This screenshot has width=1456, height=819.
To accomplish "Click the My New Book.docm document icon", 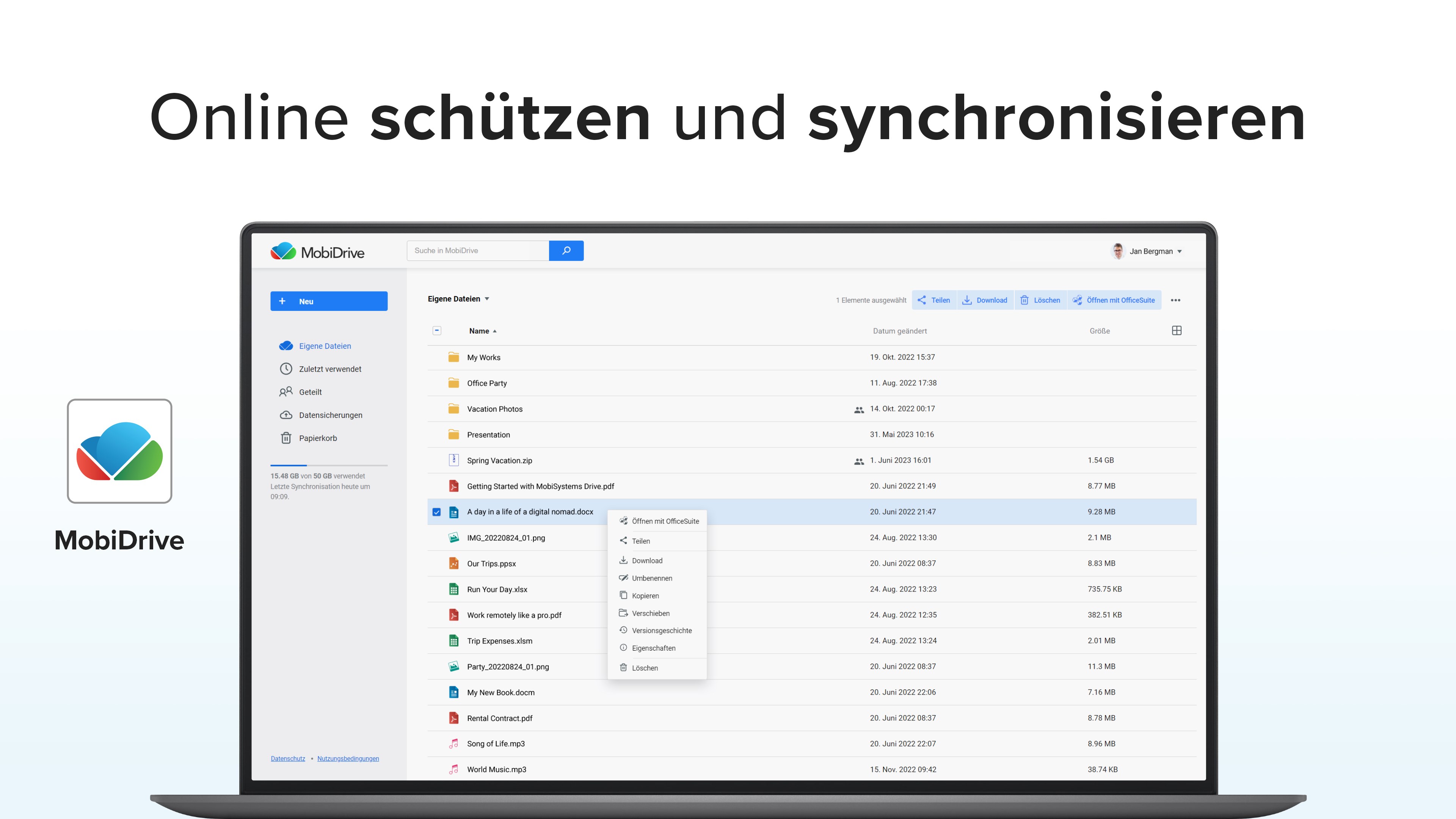I will coord(453,692).
